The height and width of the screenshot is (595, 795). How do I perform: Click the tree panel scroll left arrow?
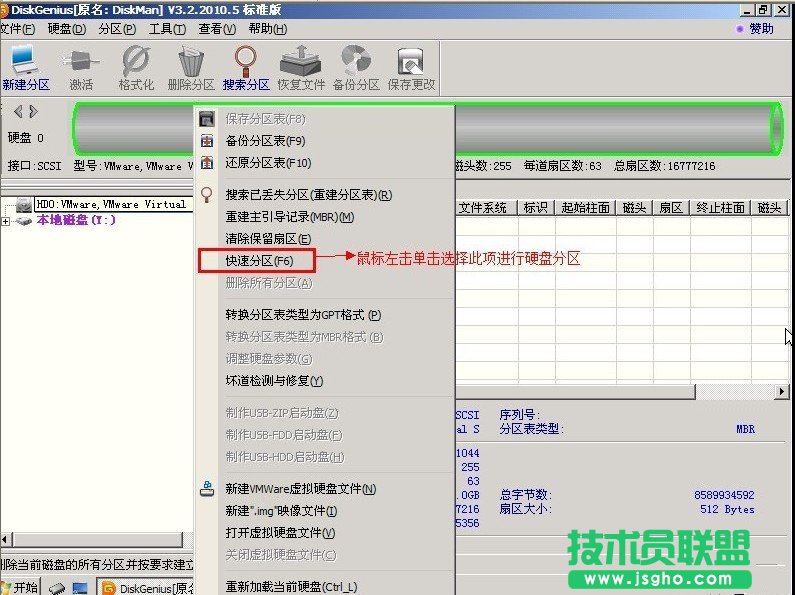(6, 539)
